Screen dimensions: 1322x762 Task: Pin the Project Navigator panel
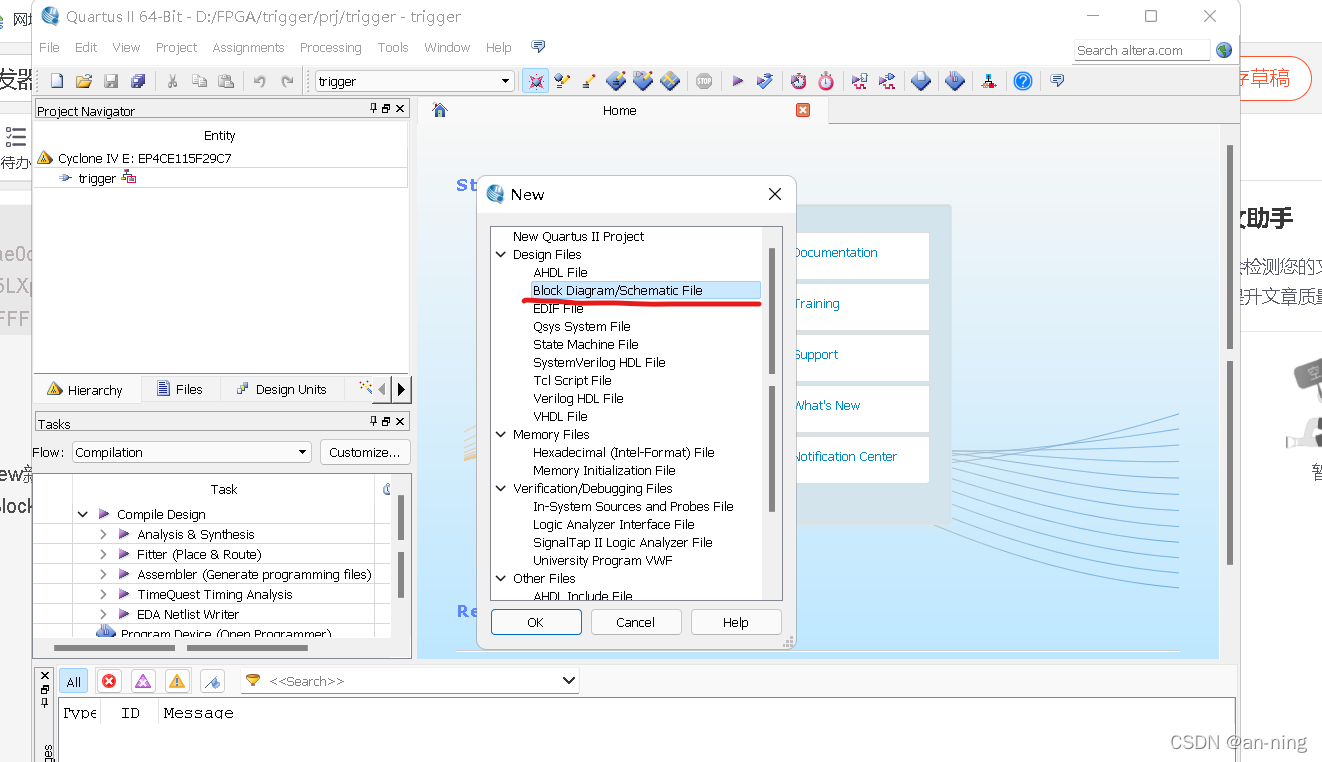(x=374, y=108)
